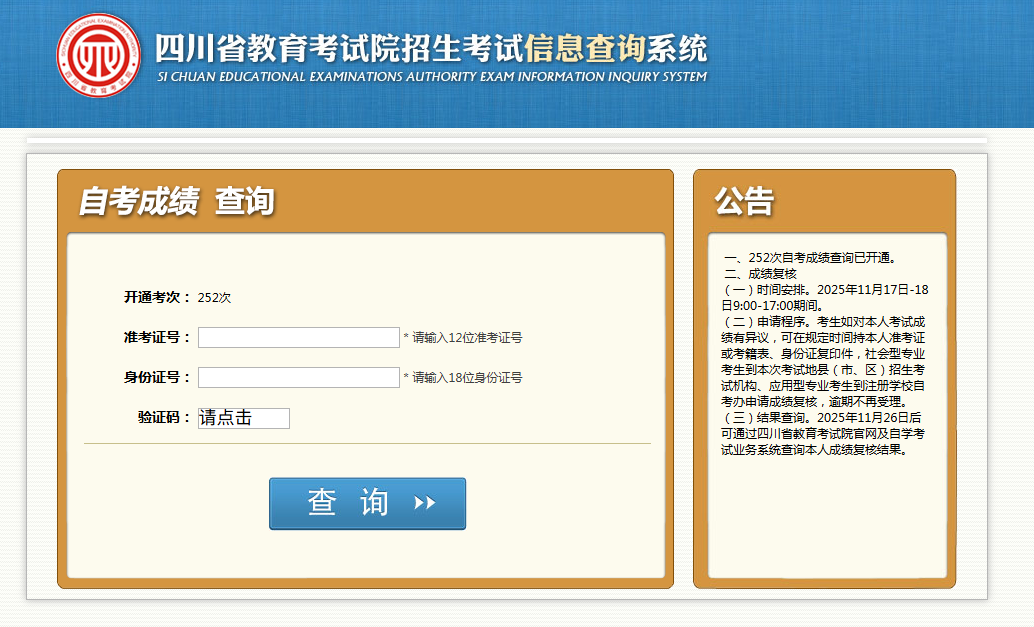Select the 自考成绩 查询 panel heading

pyautogui.click(x=176, y=201)
